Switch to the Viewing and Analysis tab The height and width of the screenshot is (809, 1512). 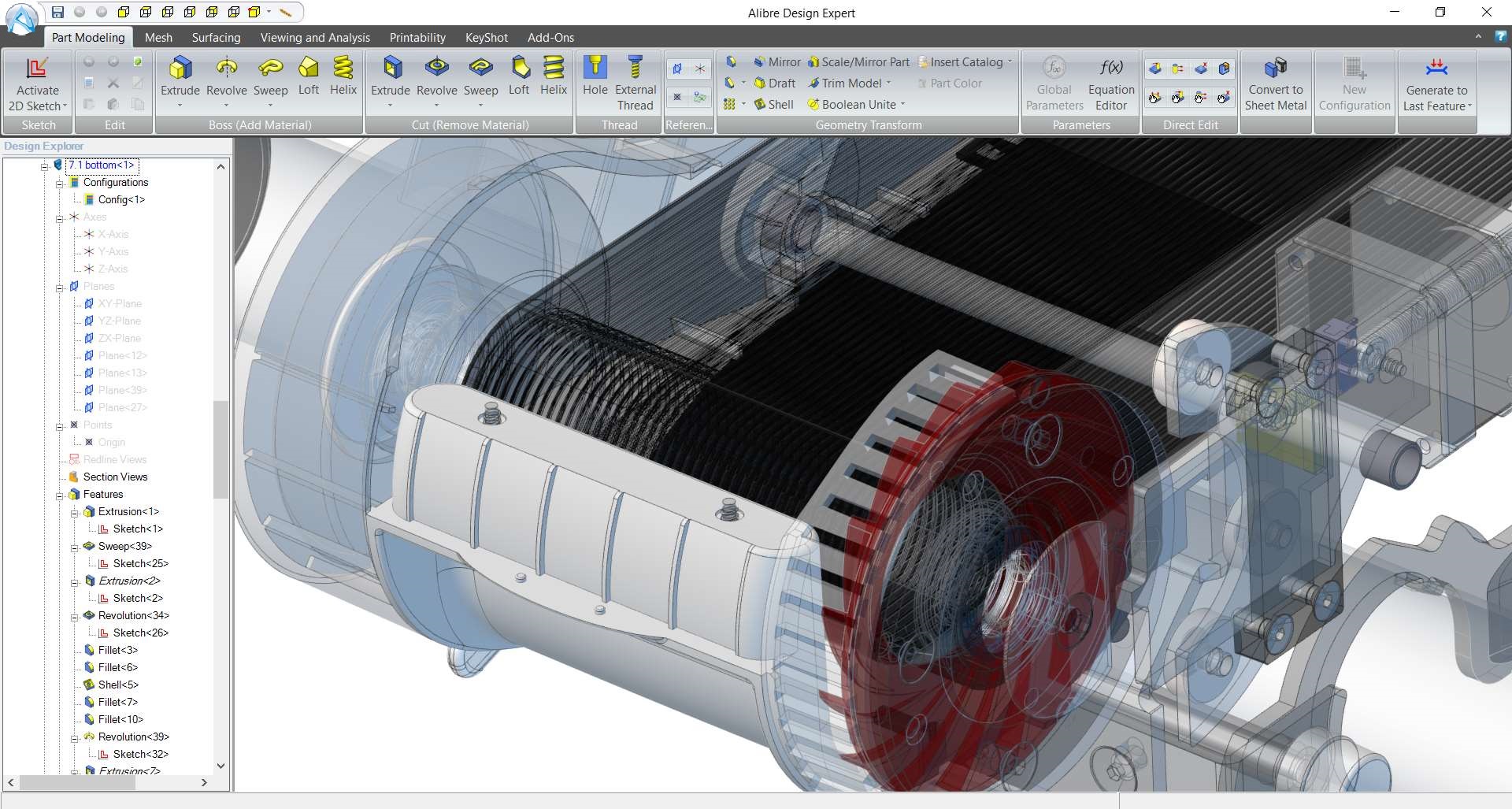(x=315, y=37)
